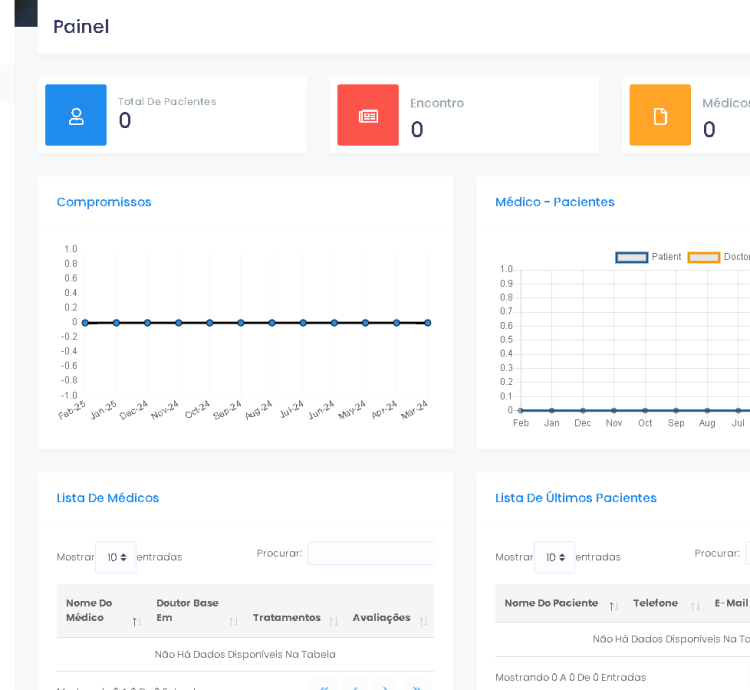The height and width of the screenshot is (690, 750).
Task: Click sort icon for Telefone column
Action: (695, 606)
